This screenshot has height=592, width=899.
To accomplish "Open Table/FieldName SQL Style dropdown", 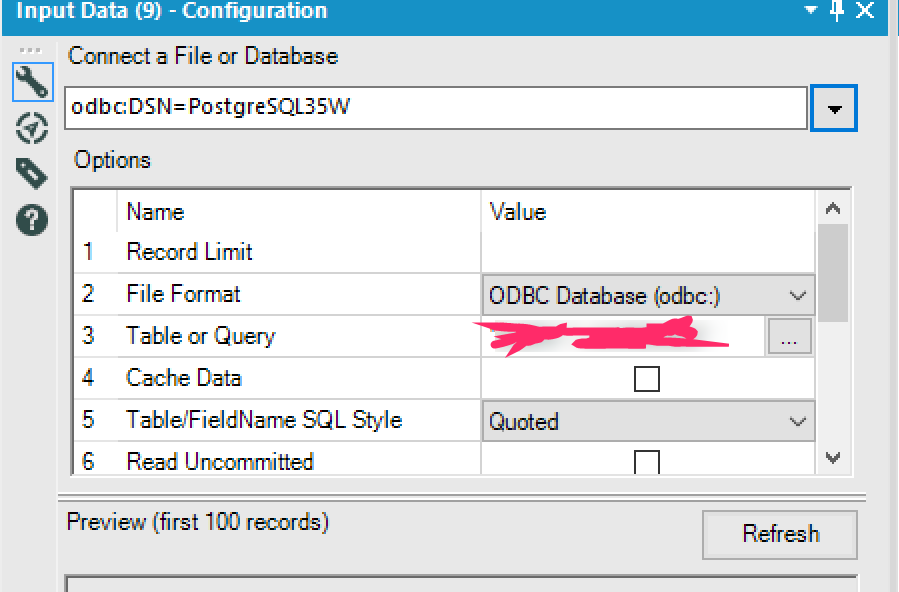I will (648, 422).
